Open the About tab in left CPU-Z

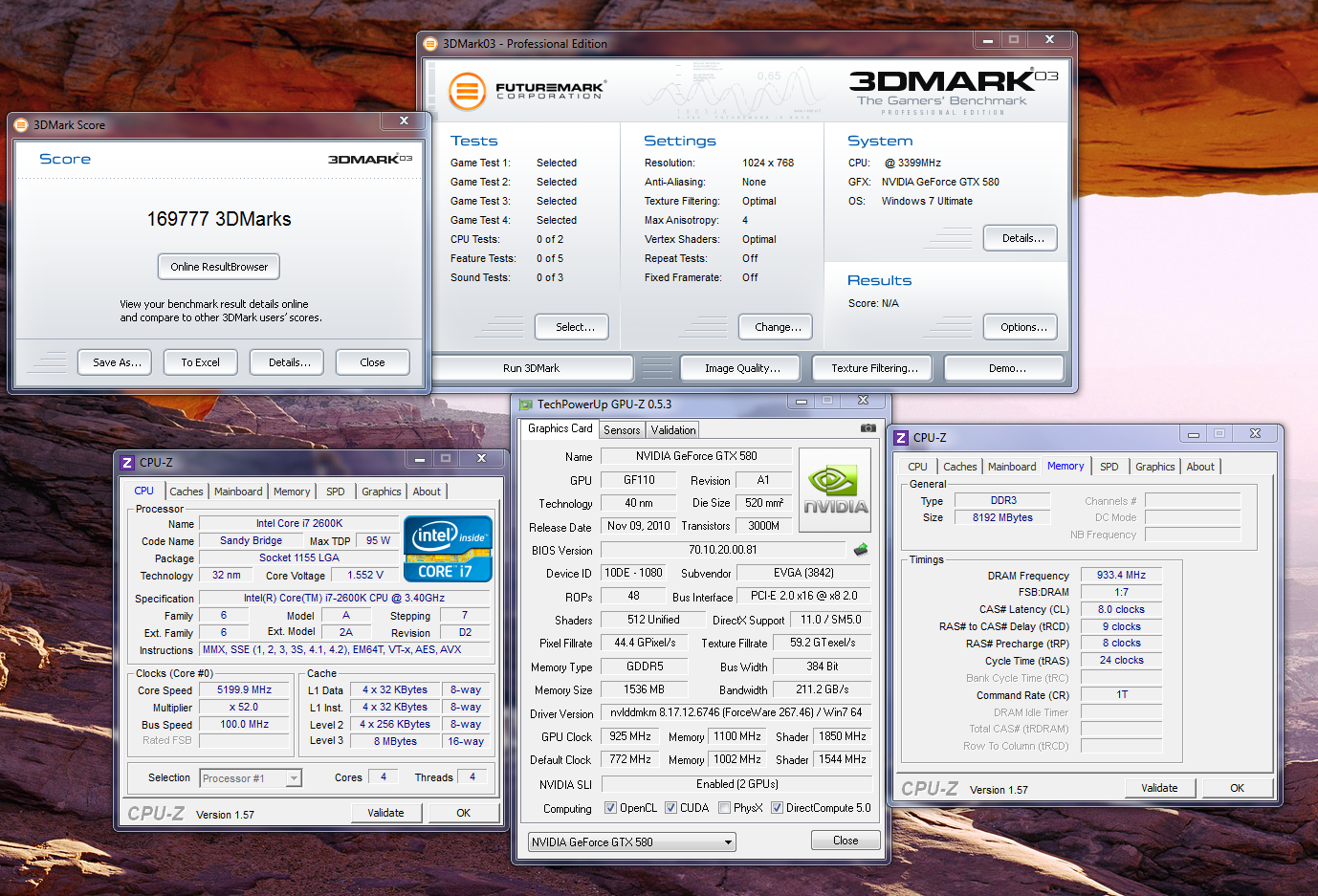tap(427, 492)
